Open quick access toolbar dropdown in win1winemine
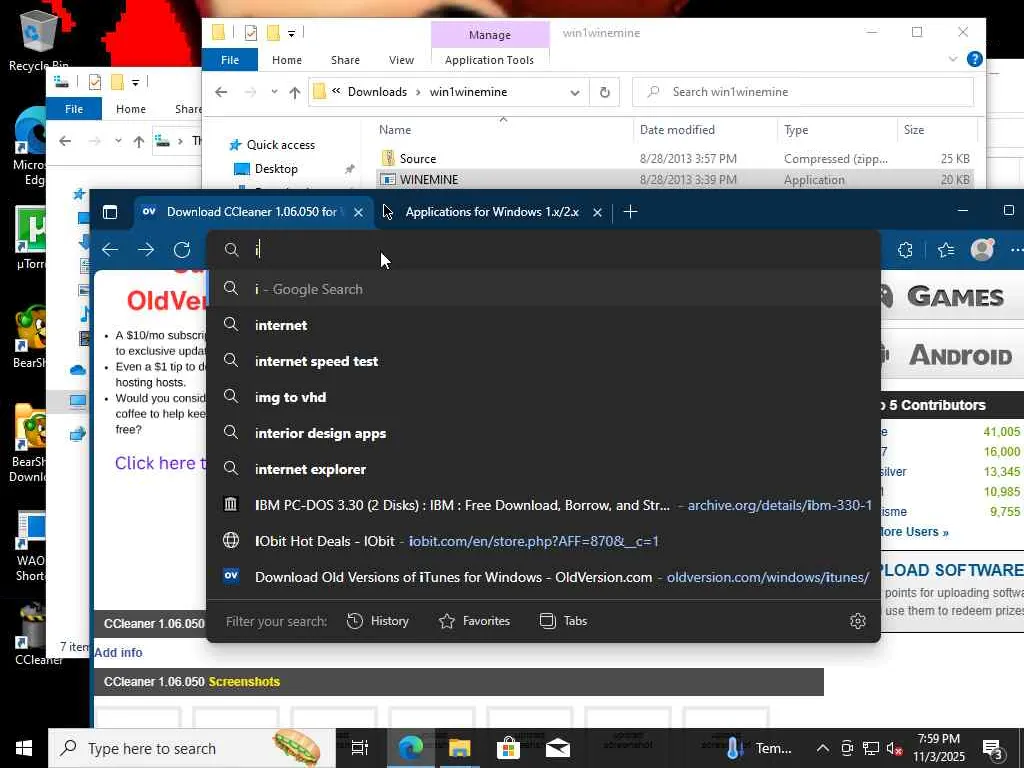Screen dimensions: 1024x768 [291, 33]
